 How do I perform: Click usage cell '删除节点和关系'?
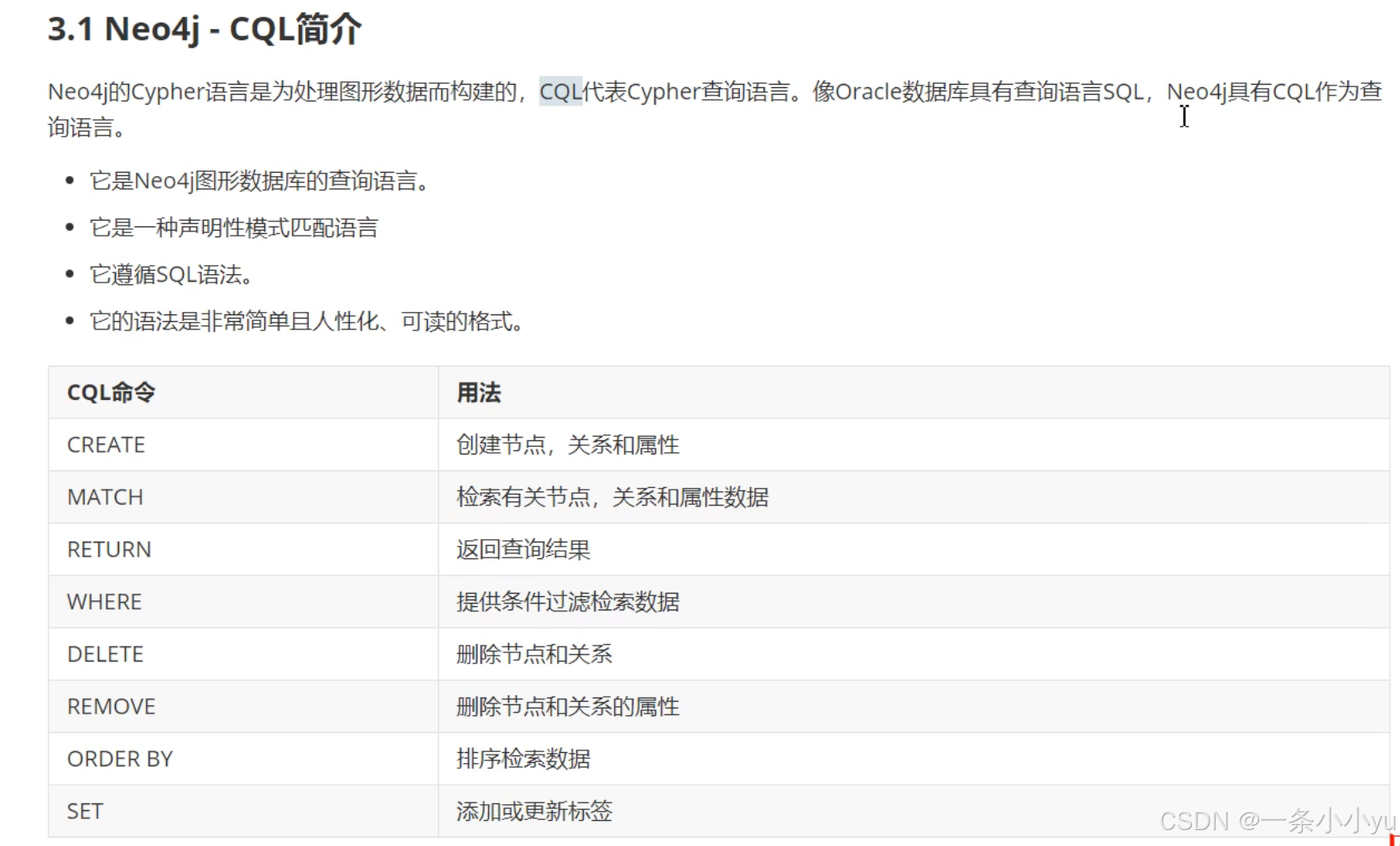(913, 654)
